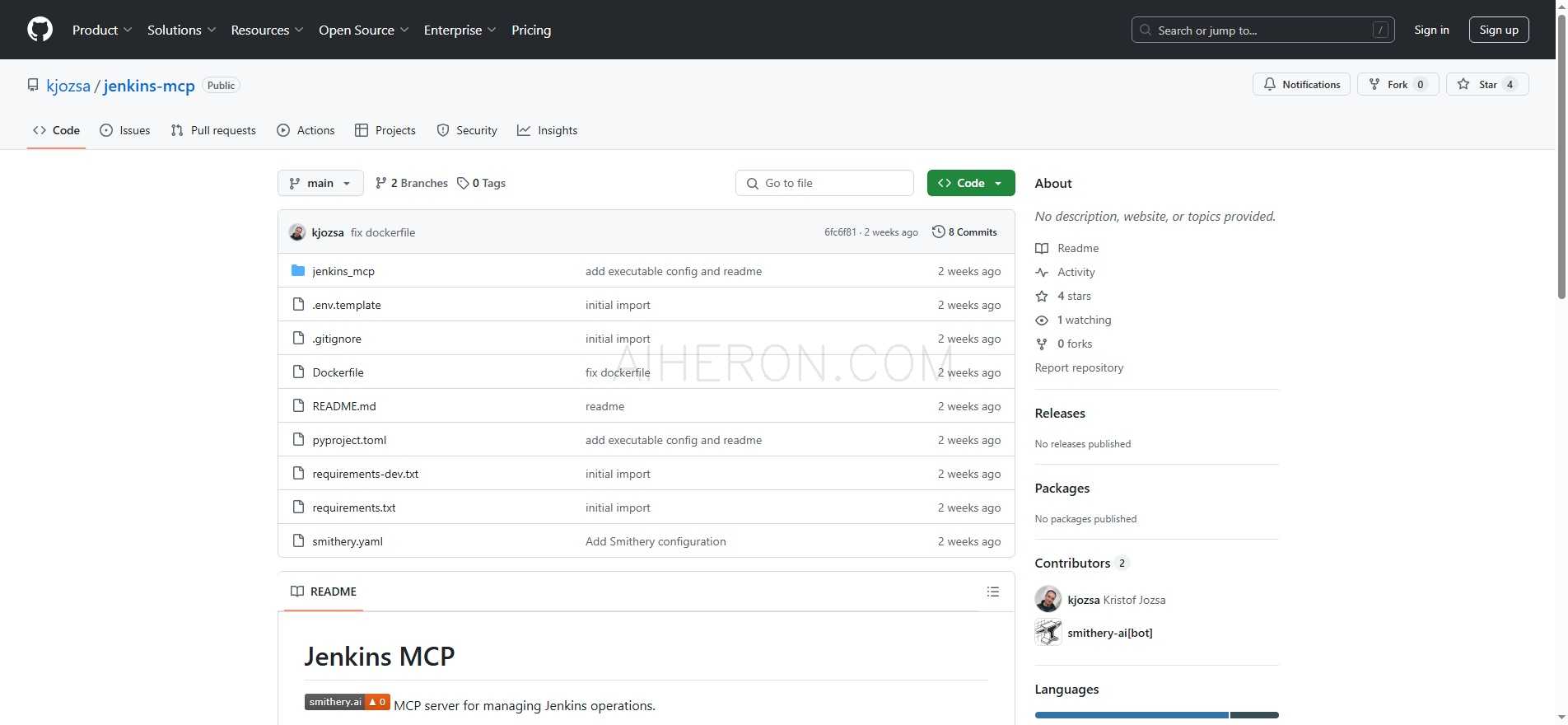Open the requirements.txt file

pyautogui.click(x=354, y=507)
